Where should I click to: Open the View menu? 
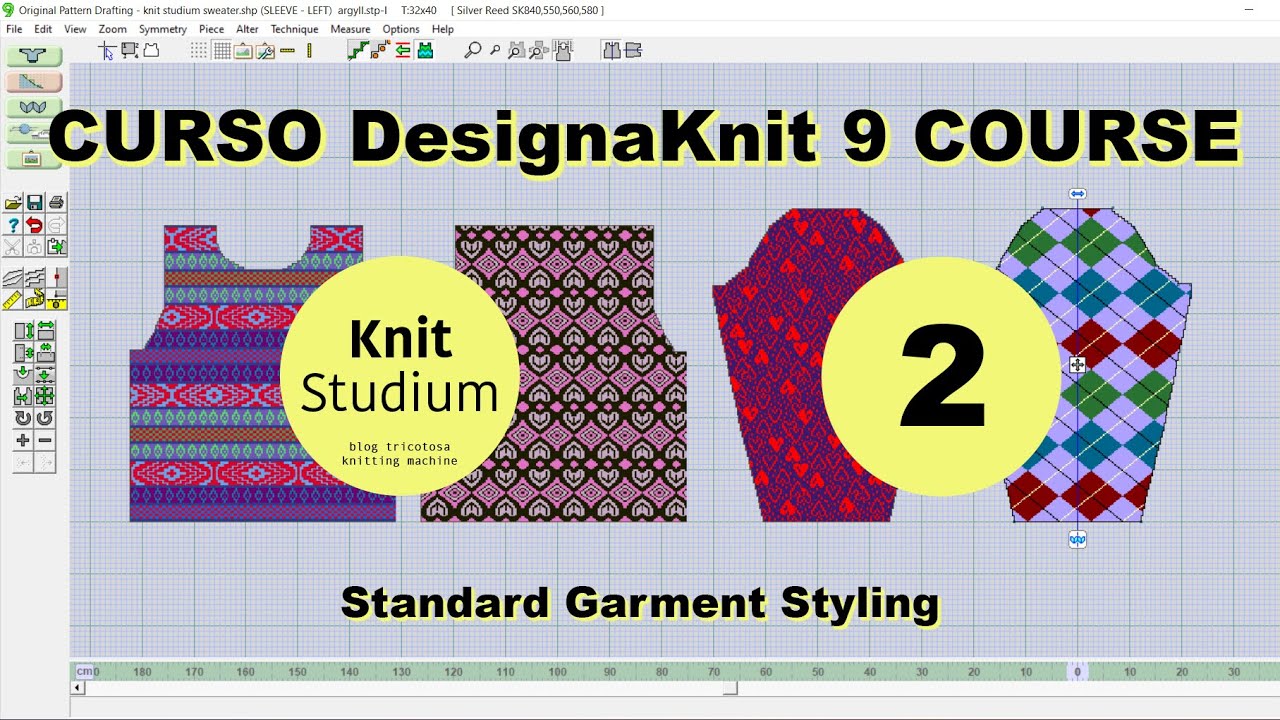pos(75,29)
